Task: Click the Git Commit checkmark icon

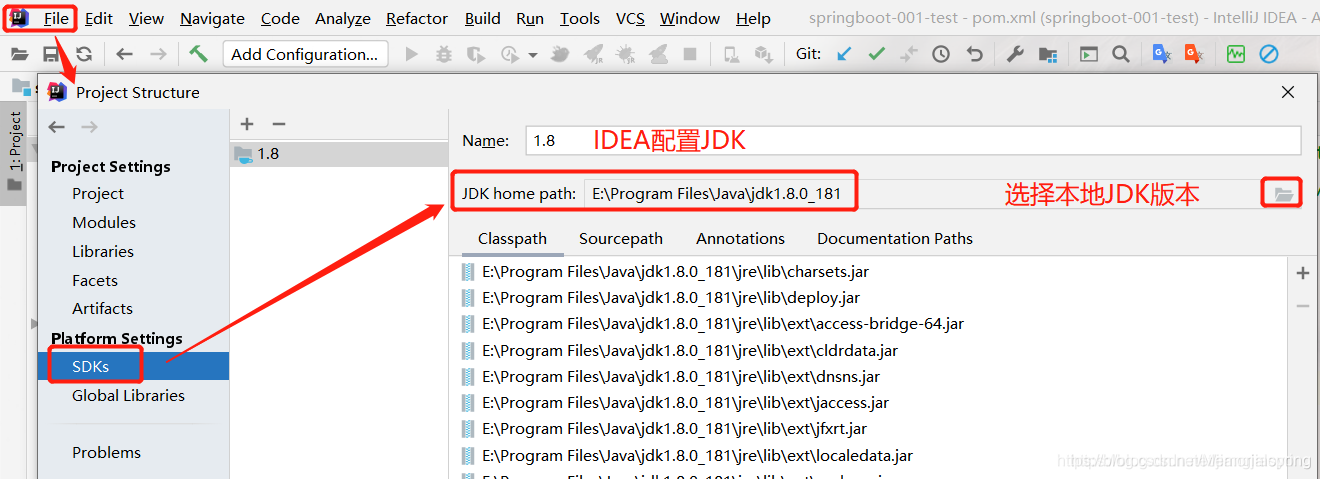Action: click(877, 54)
